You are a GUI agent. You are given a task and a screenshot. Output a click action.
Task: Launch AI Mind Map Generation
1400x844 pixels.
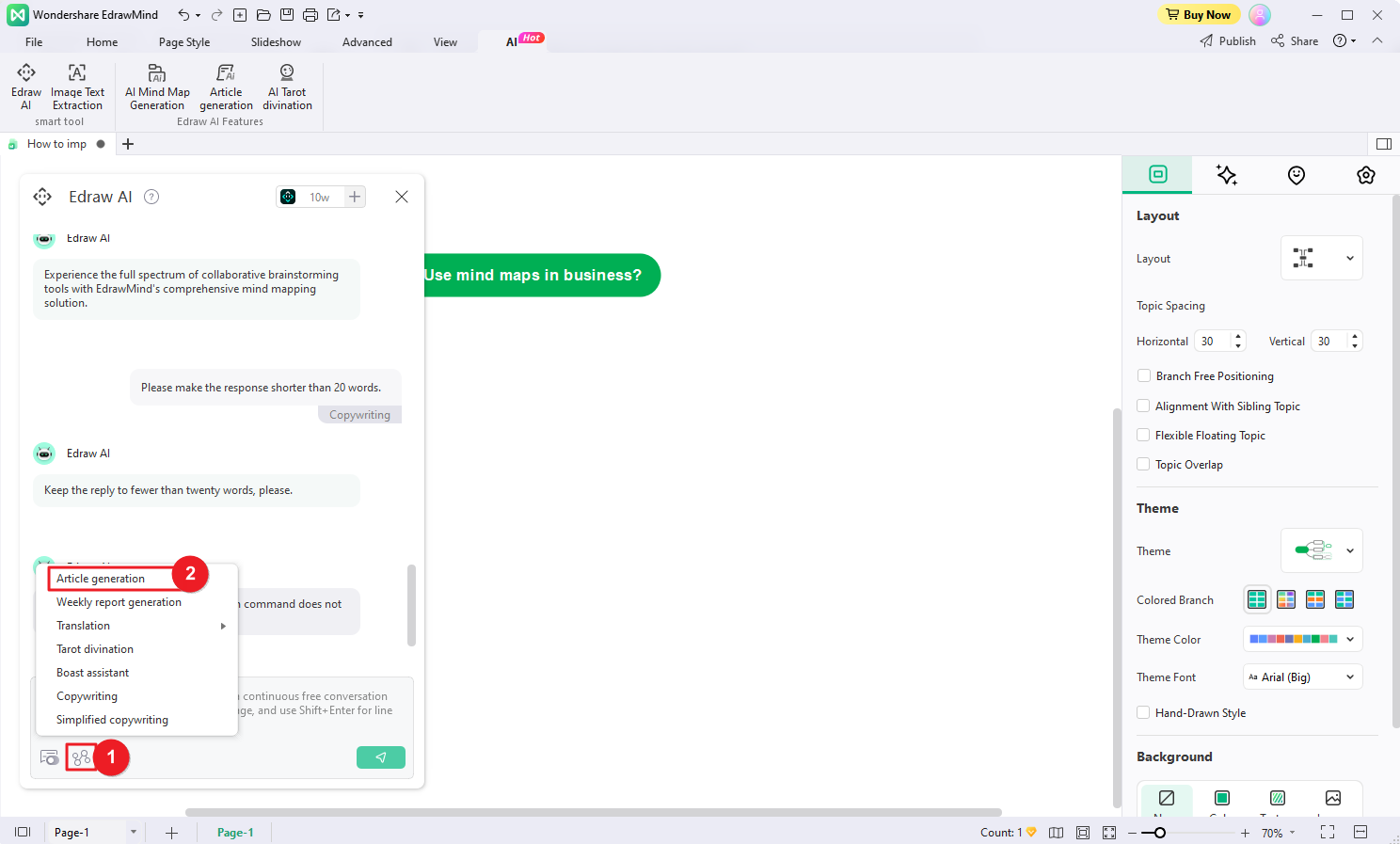157,87
